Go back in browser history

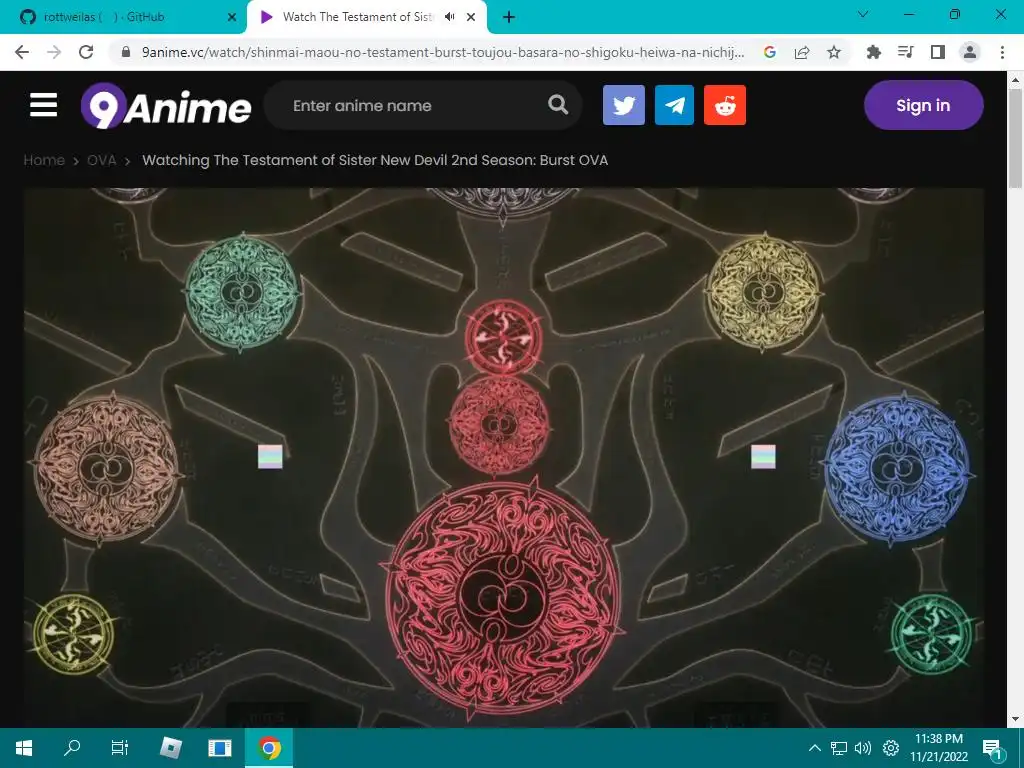coord(22,52)
